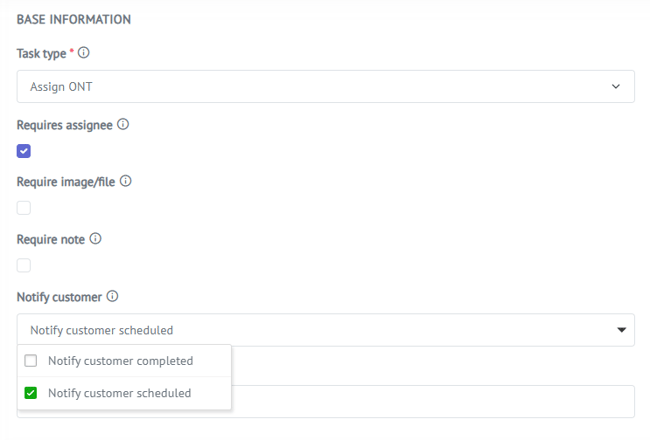The height and width of the screenshot is (440, 650).
Task: Uncheck the green Notify customer scheduled box
Action: [31, 393]
